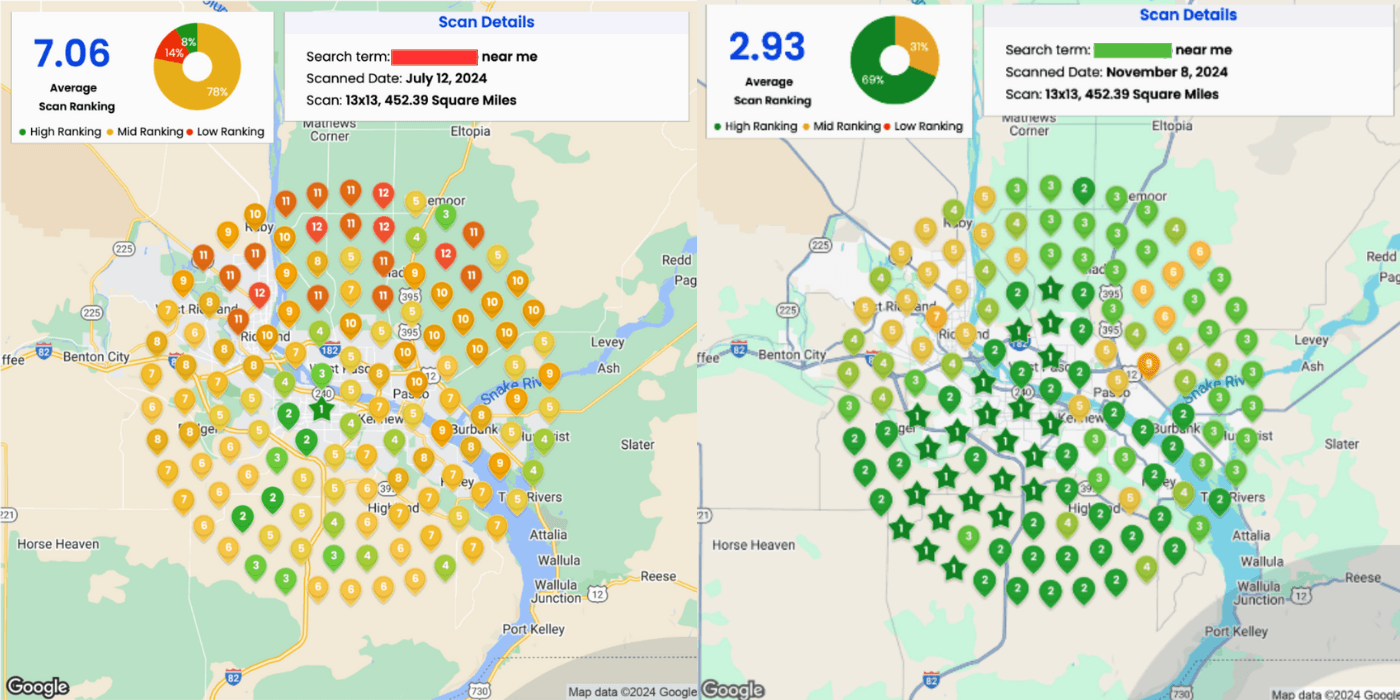Click the Google logo on the right map
Image resolution: width=1400 pixels, height=700 pixels.
click(733, 689)
